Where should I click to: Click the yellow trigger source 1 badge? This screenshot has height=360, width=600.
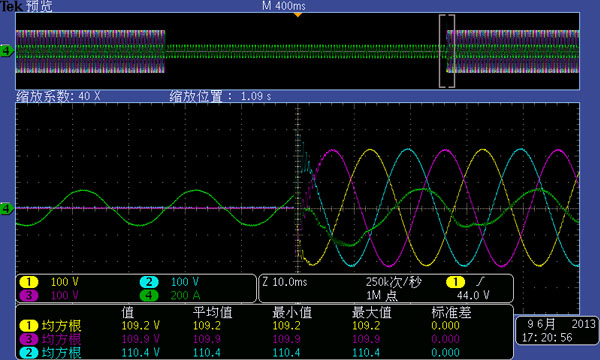click(455, 282)
